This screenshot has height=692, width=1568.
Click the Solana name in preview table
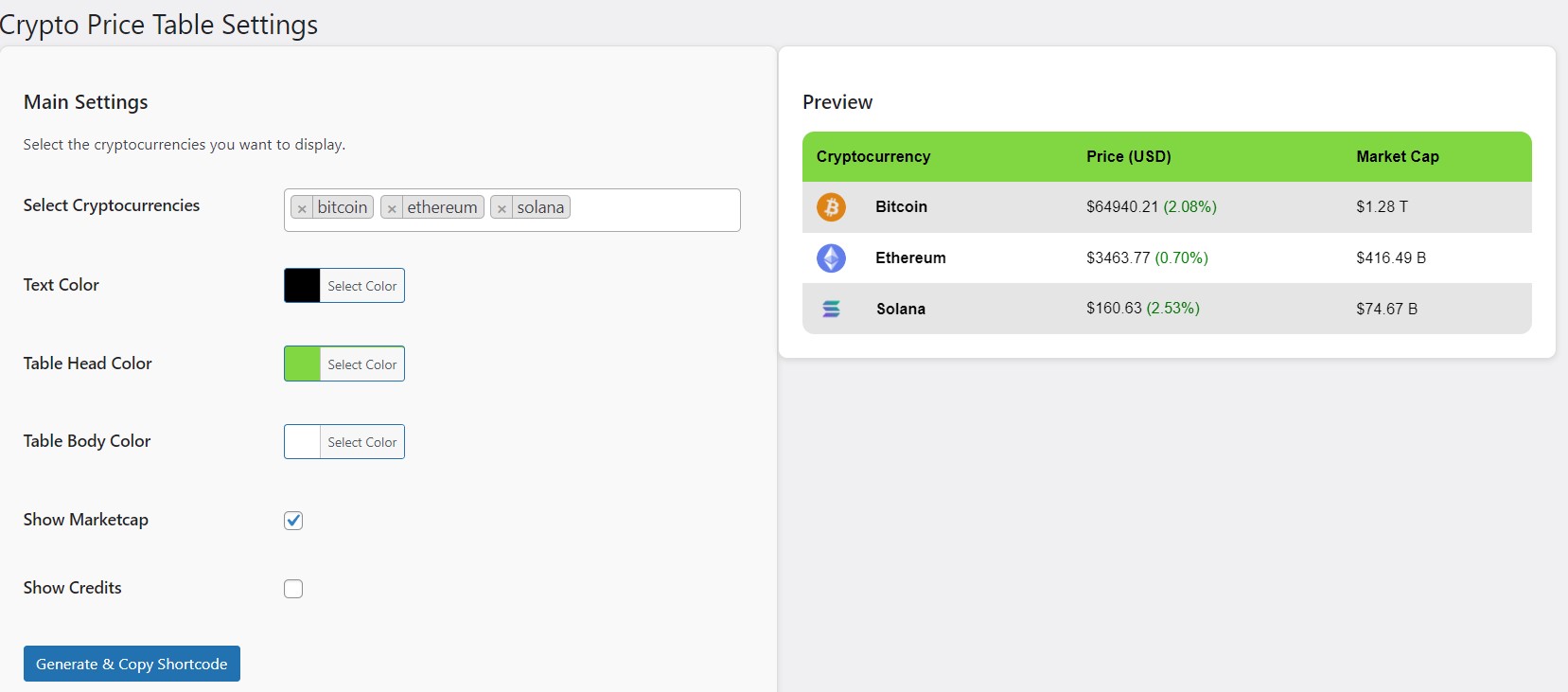(901, 309)
